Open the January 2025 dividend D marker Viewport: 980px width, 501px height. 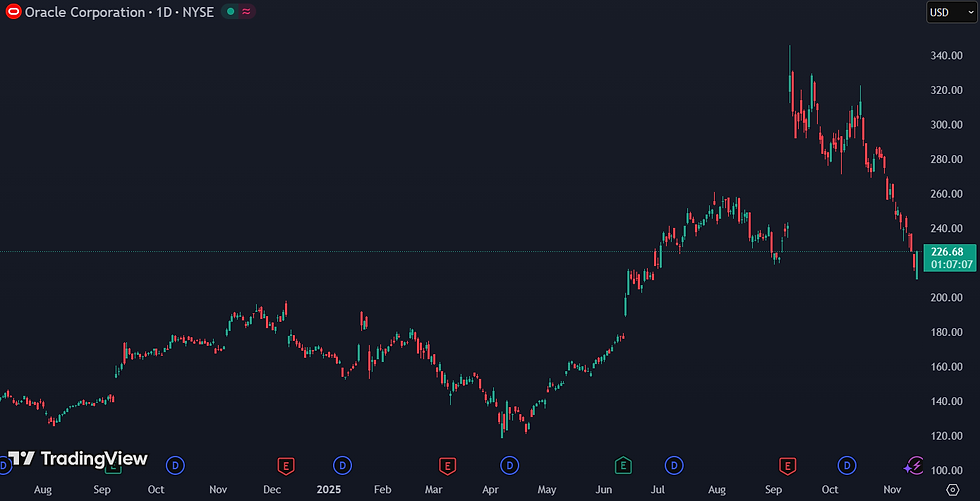342,465
